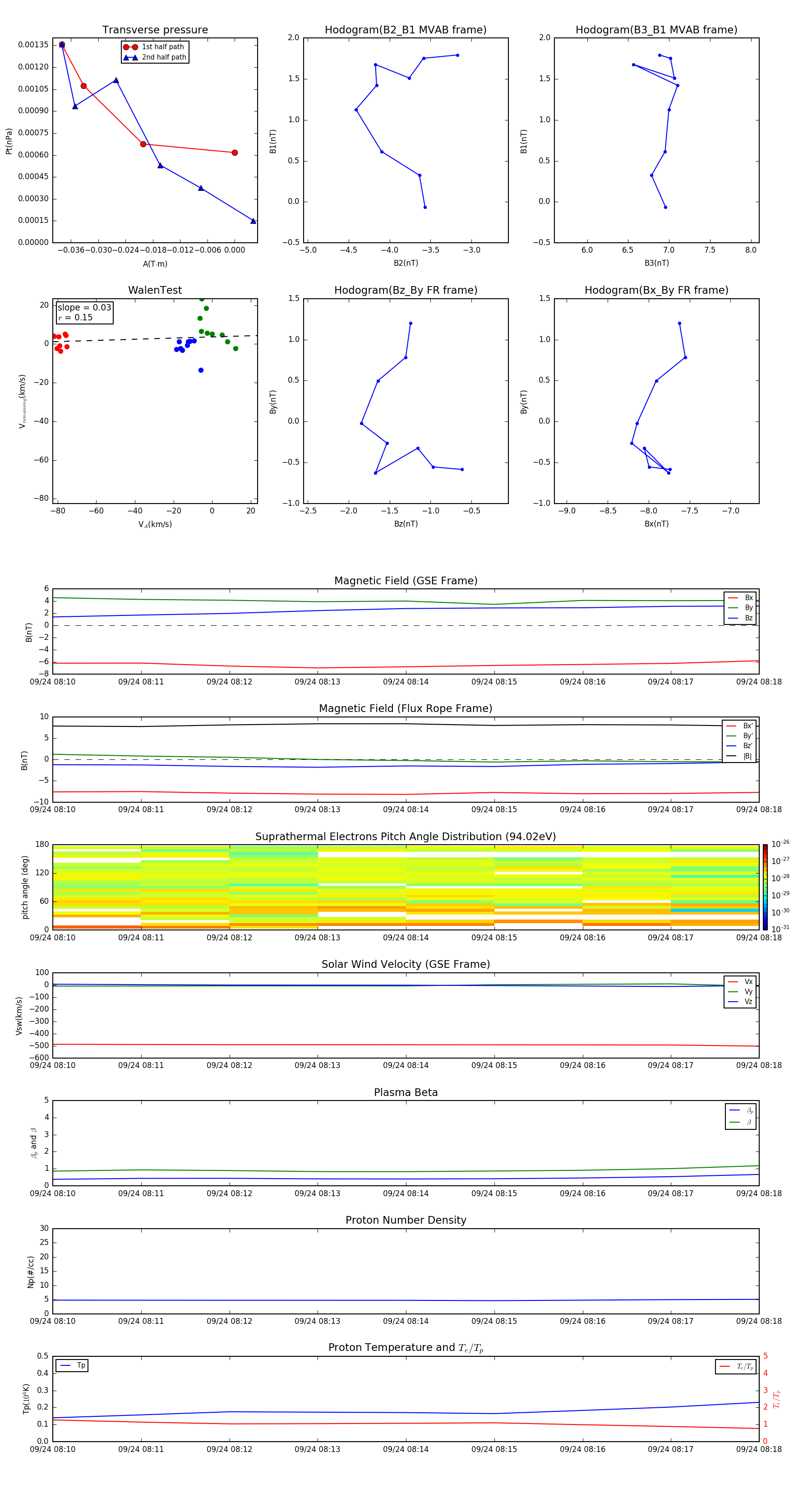Screen dimensions: 812x1489
Task: Click the 'Pt(nPa)' y-axis label
Action: pyautogui.click(x=9, y=141)
